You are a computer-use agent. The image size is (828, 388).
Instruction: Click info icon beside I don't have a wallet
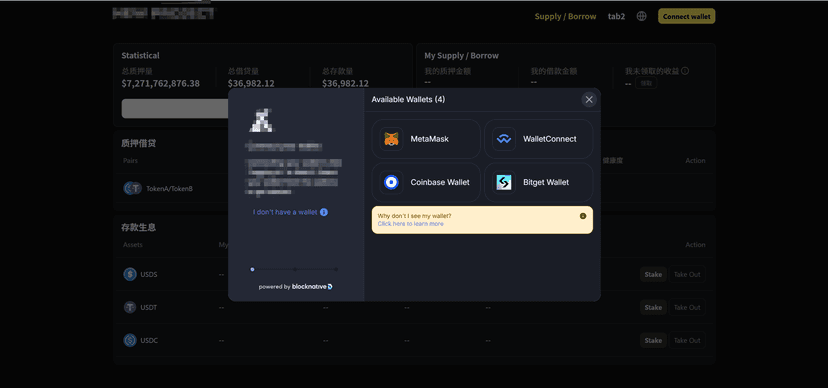tap(324, 212)
